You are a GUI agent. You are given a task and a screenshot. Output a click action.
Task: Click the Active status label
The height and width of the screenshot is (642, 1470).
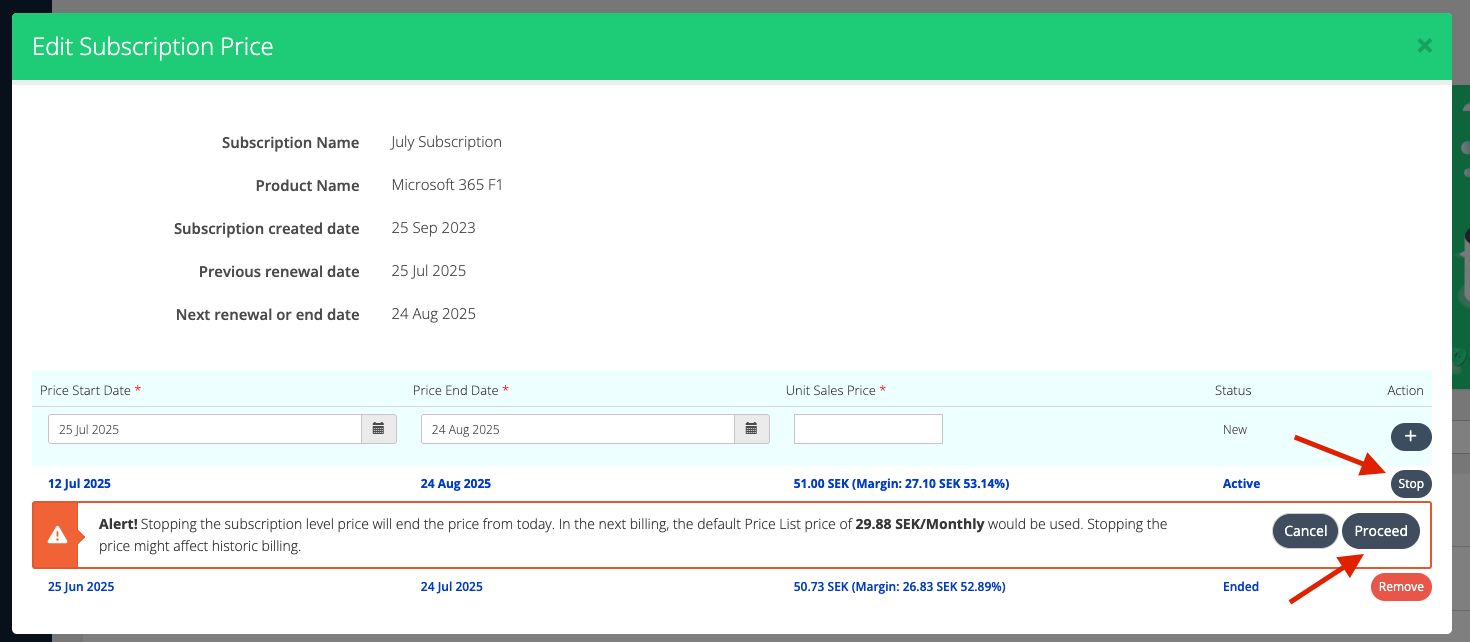(x=1241, y=484)
